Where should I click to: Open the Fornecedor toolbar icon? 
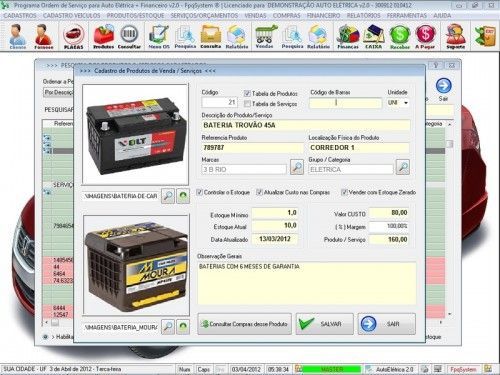click(44, 37)
